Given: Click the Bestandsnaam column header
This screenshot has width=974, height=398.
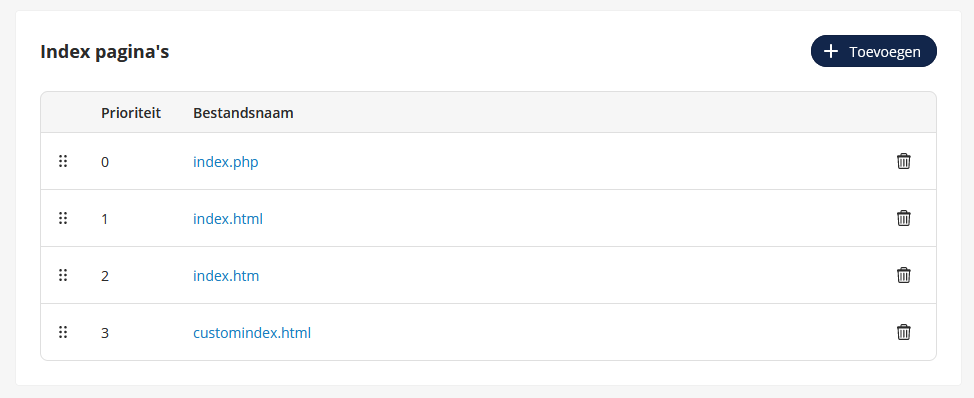Looking at the screenshot, I should point(244,113).
